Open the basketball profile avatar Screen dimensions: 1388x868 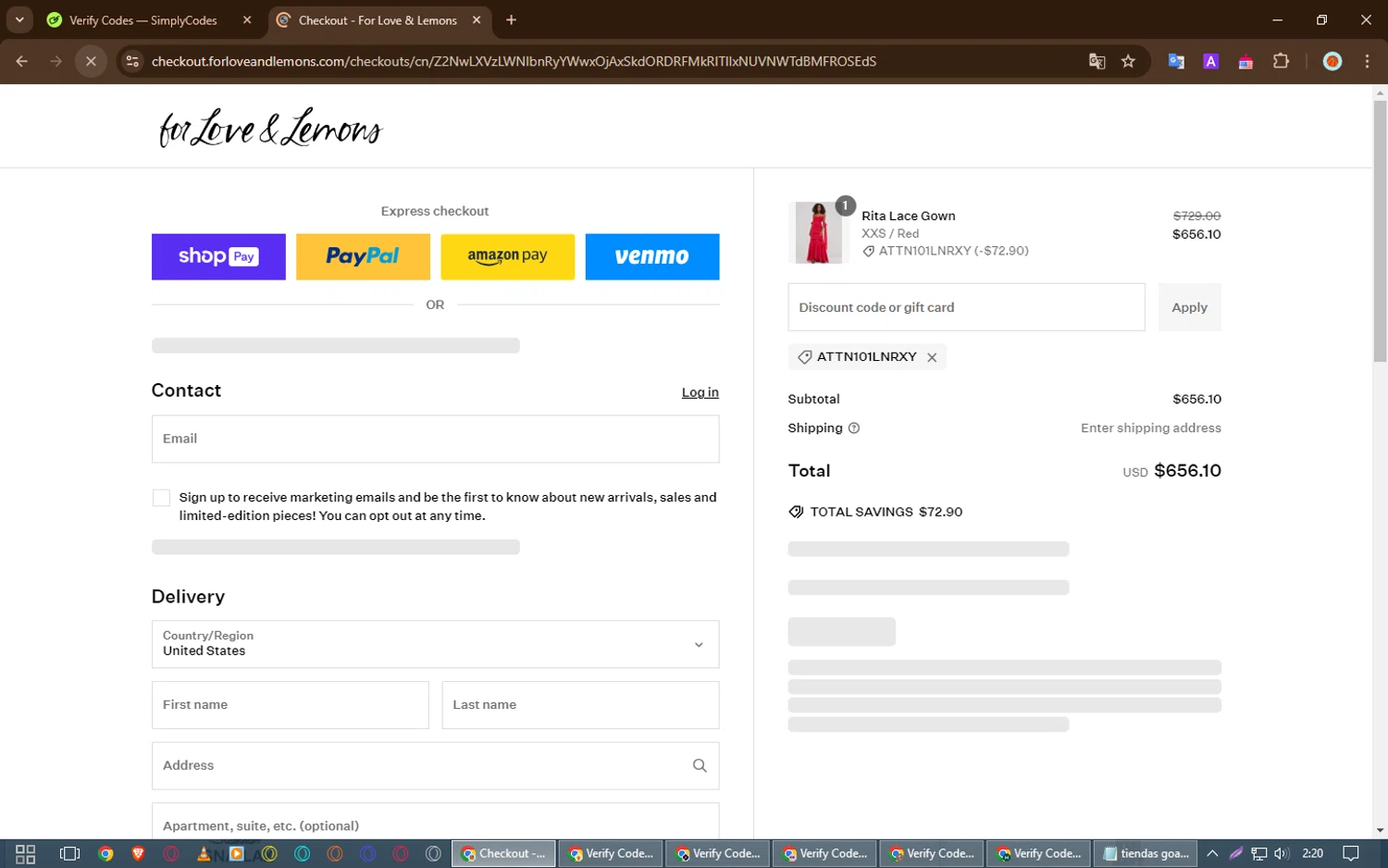(1332, 61)
